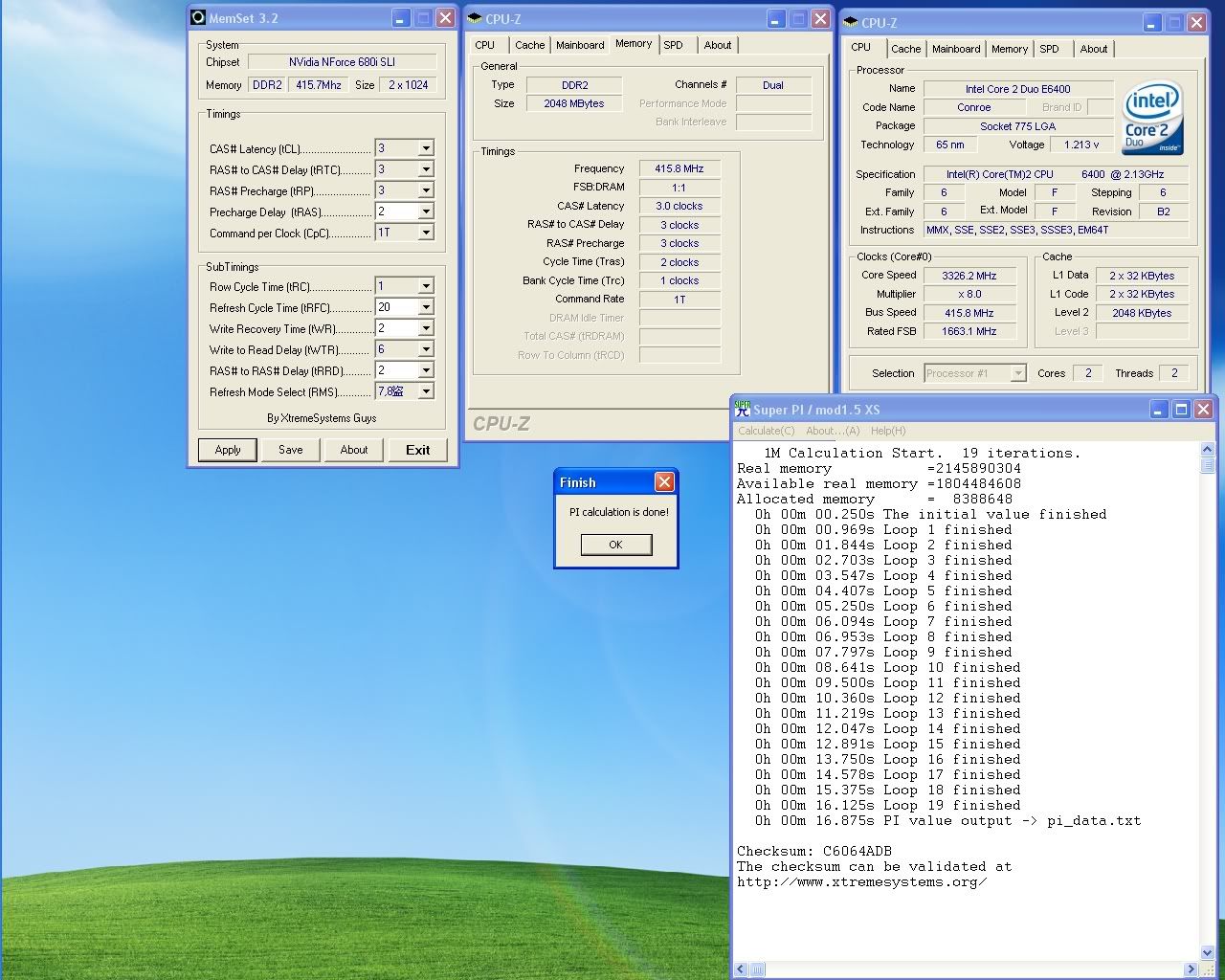Click the Chipset field NVidia NForce 680i SLI

[342, 62]
